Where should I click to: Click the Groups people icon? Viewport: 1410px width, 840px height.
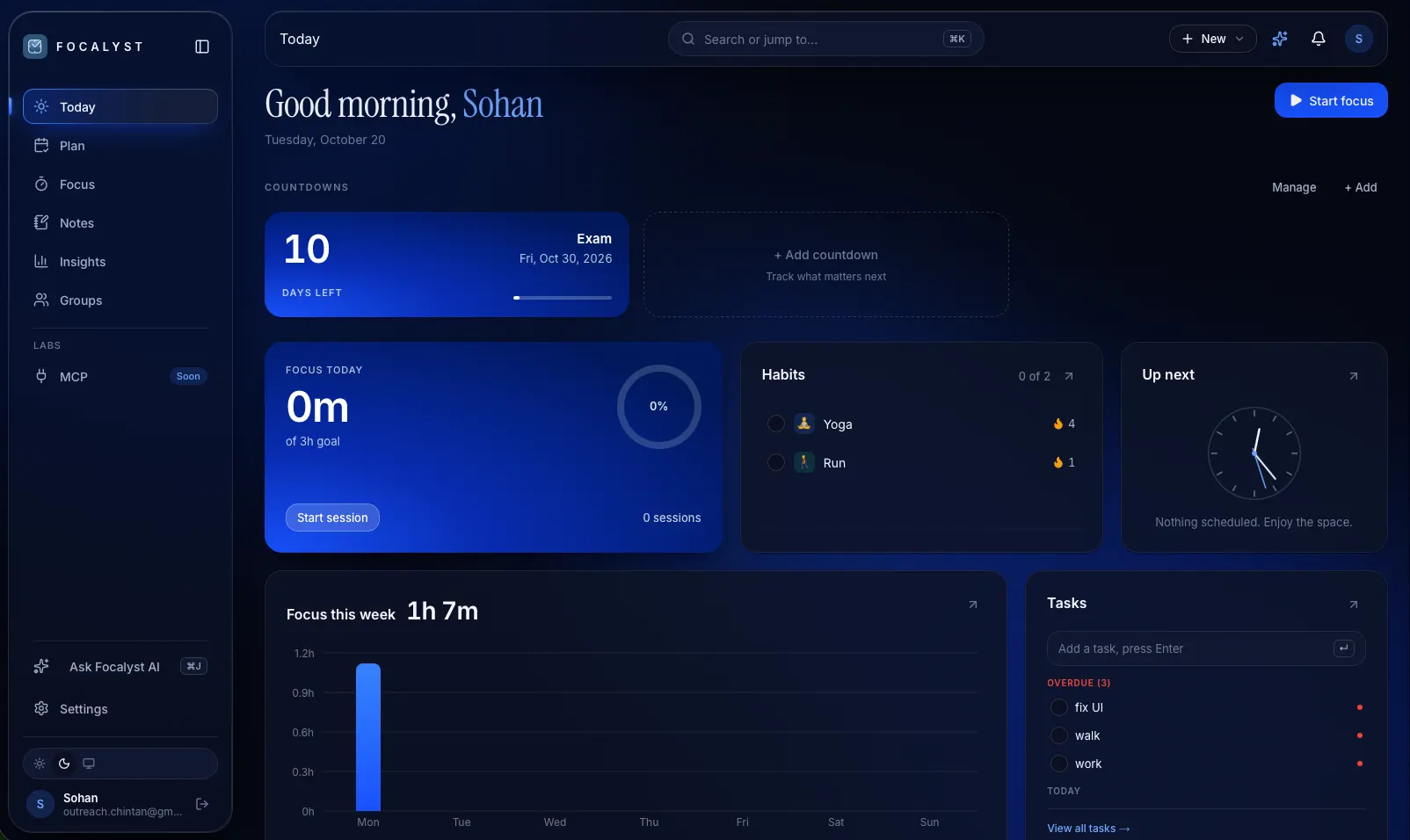[x=41, y=300]
